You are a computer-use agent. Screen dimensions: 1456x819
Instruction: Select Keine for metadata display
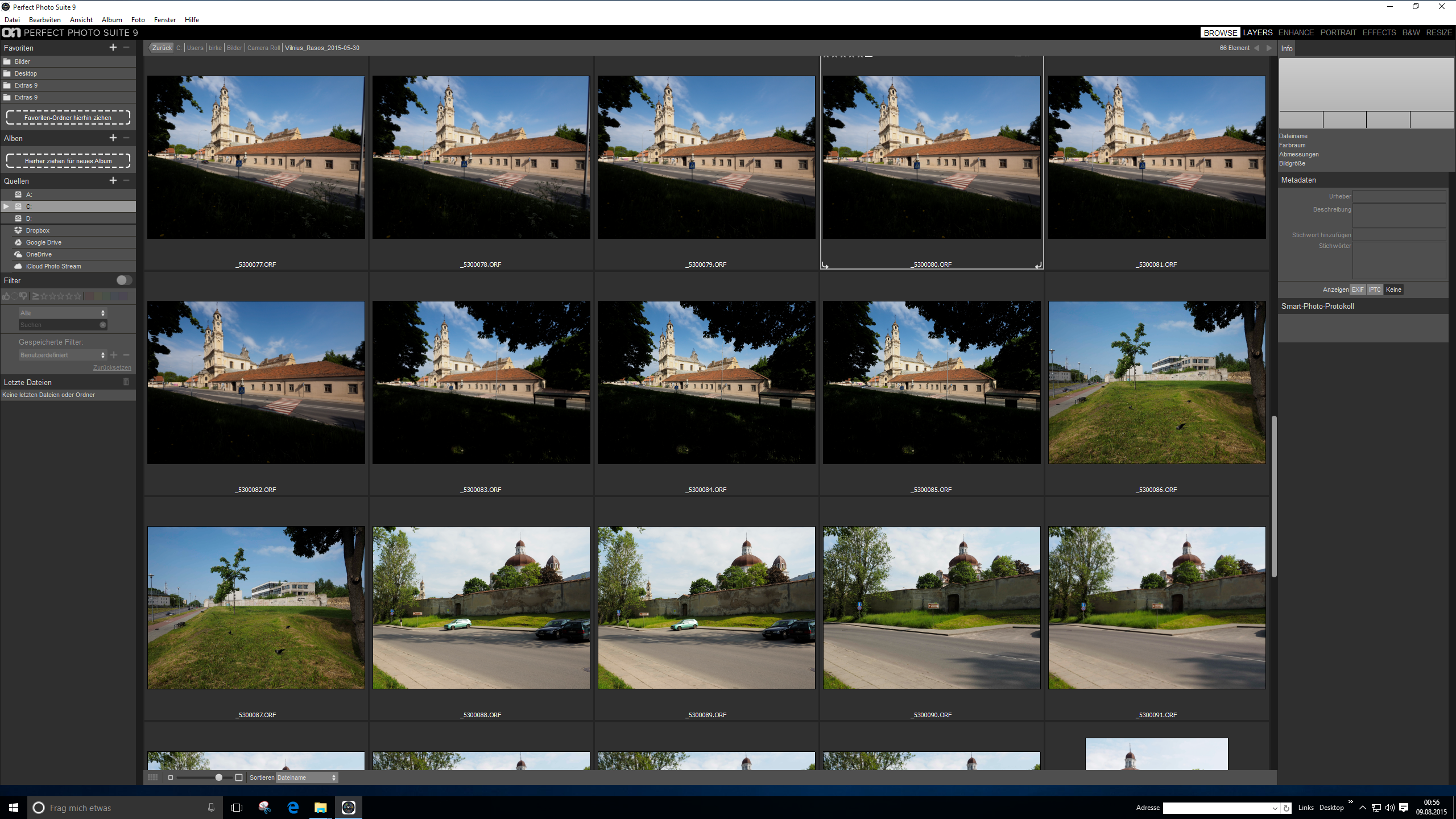(x=1393, y=289)
